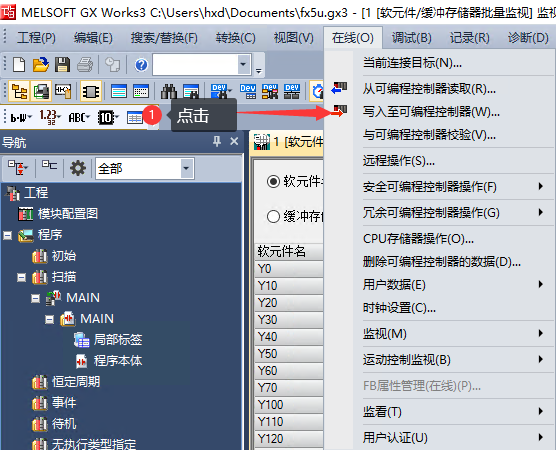Collapse the 扫描 tree node

pyautogui.click(x=22, y=277)
